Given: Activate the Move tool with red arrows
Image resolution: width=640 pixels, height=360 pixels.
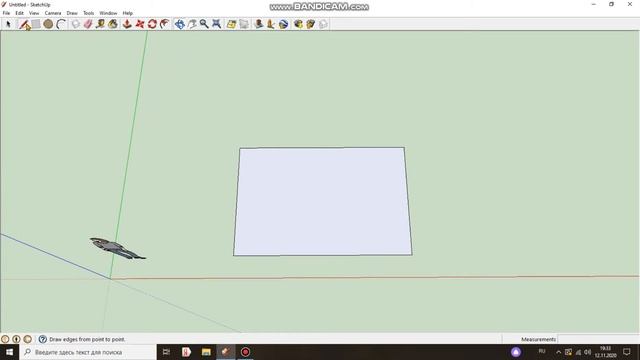Looking at the screenshot, I should (140, 24).
